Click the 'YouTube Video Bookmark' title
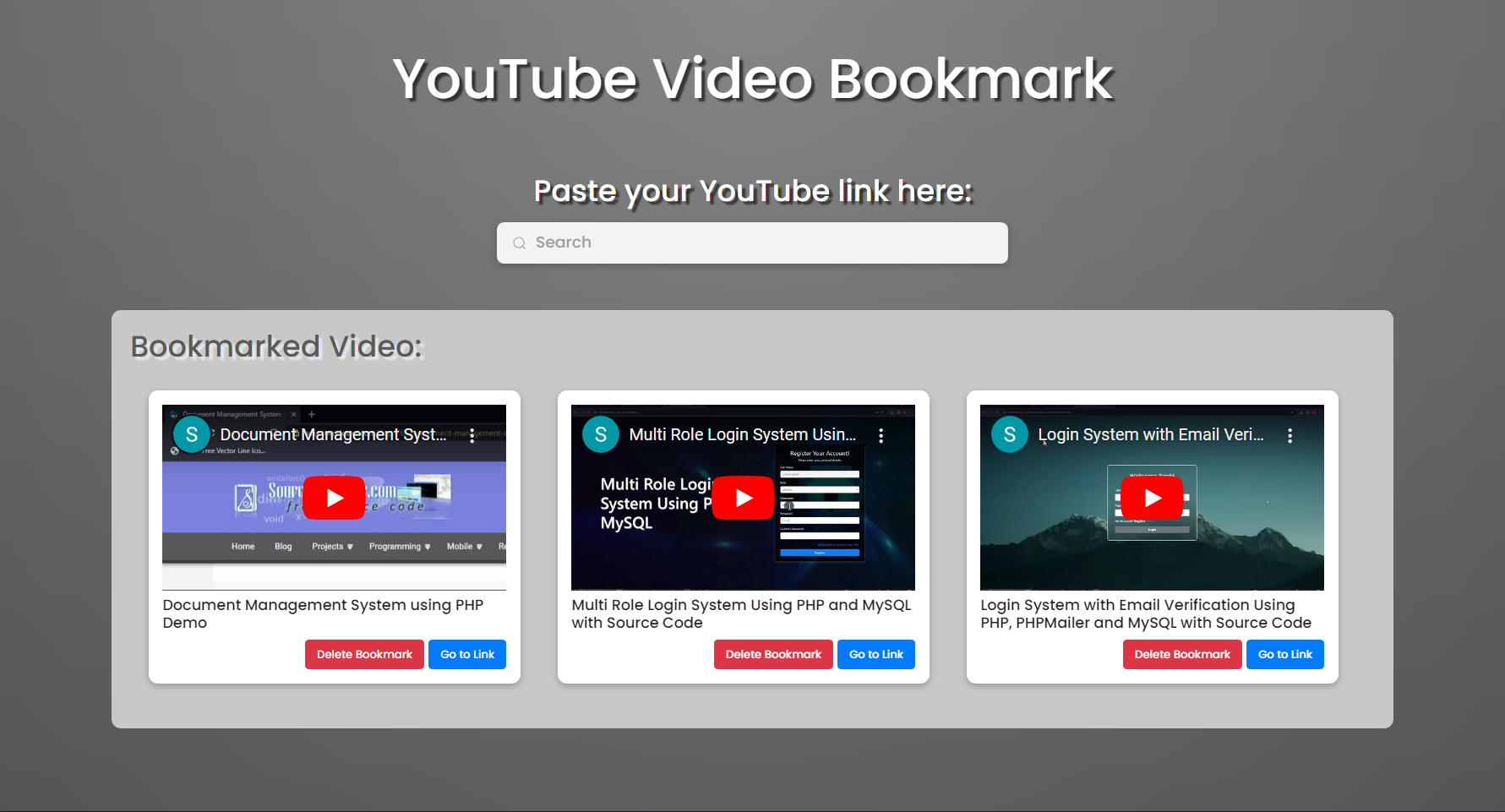 753,79
